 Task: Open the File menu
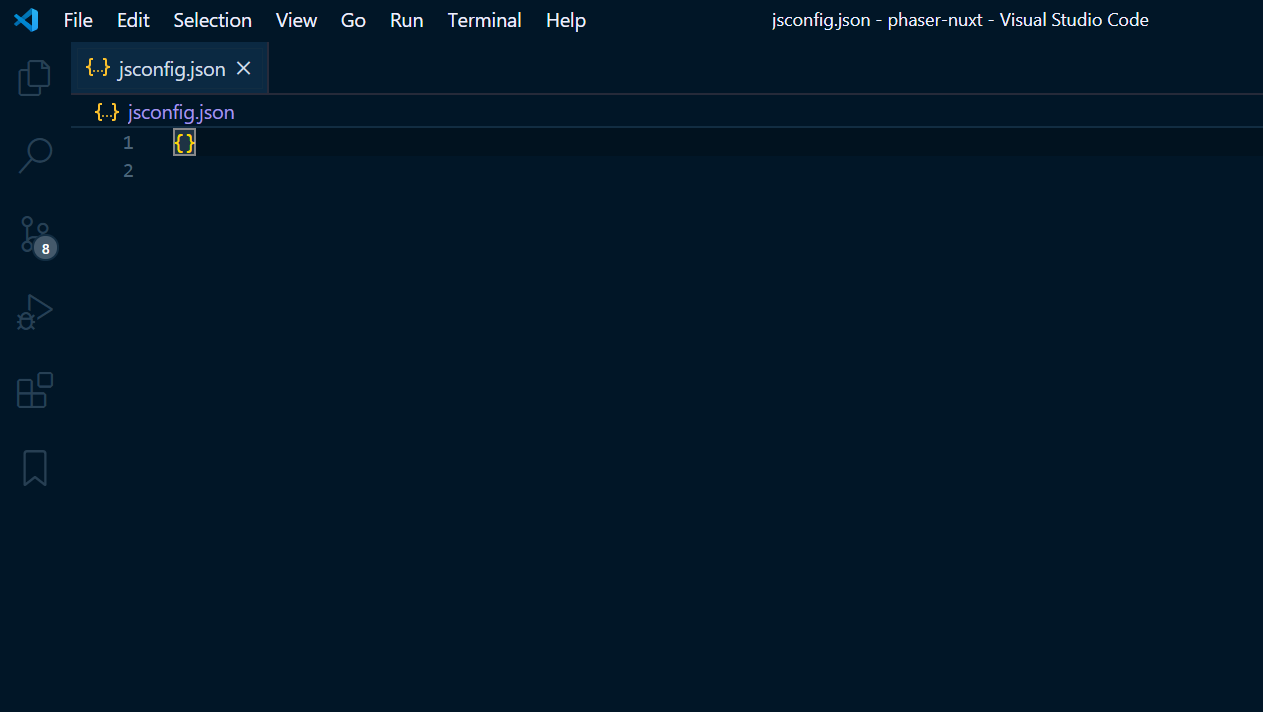(x=77, y=20)
